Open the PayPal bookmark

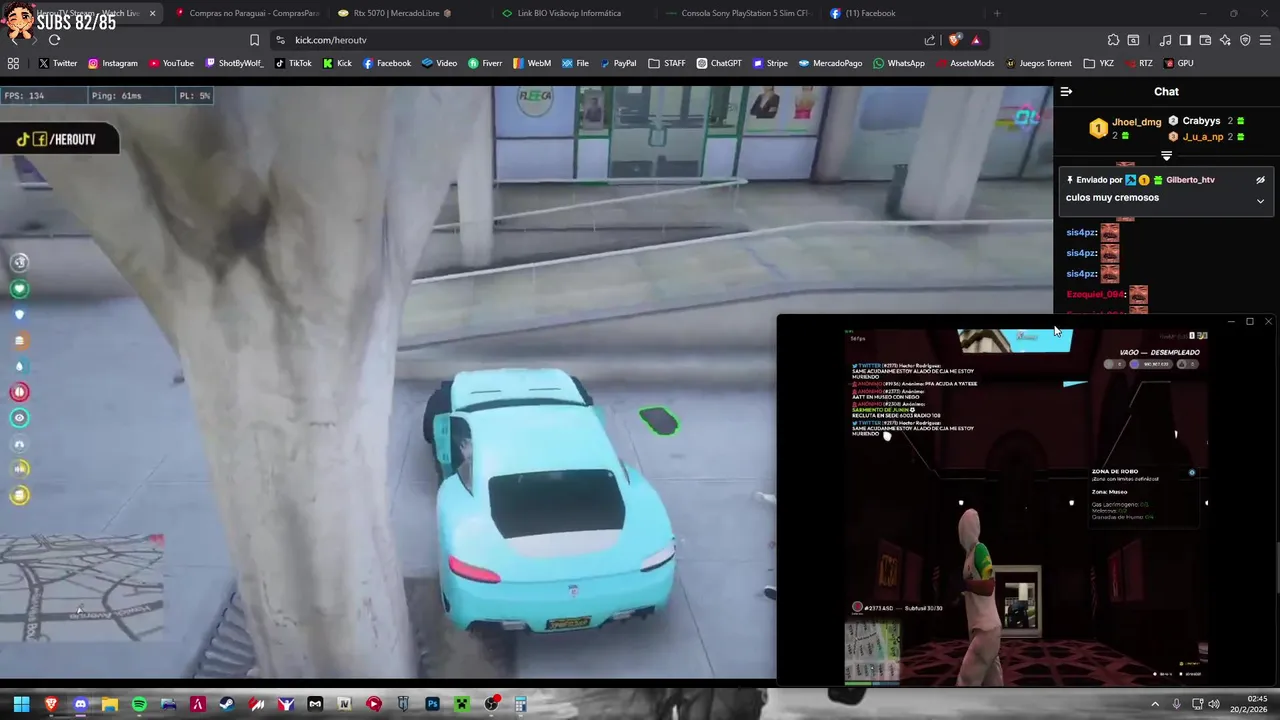[617, 63]
